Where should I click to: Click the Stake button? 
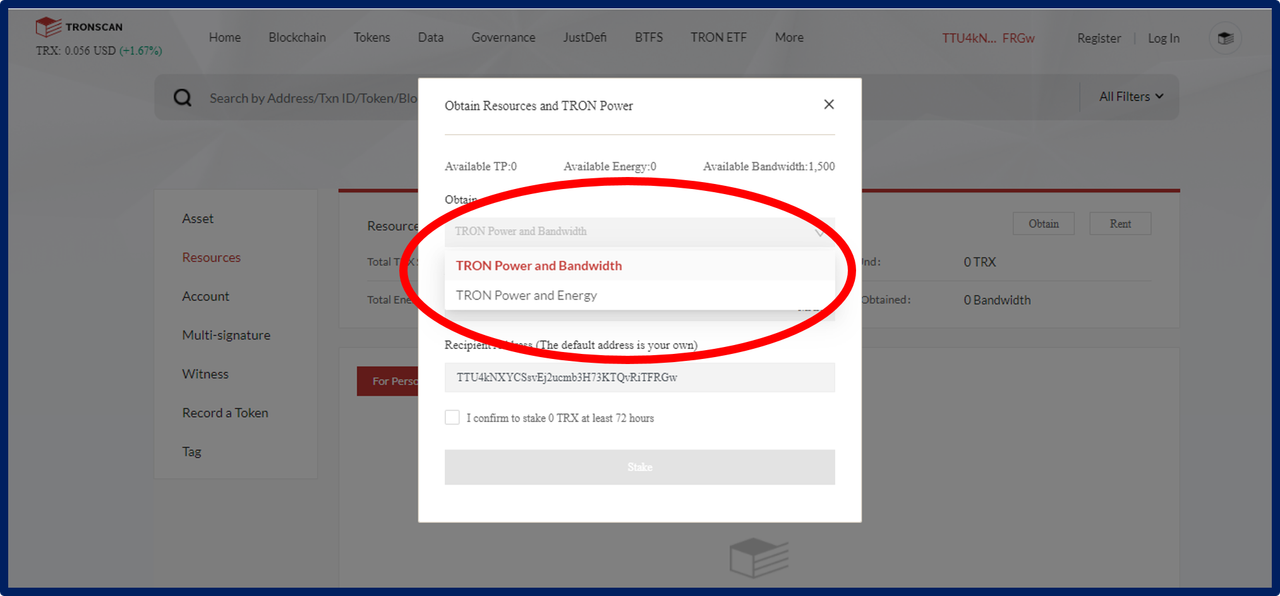tap(640, 467)
